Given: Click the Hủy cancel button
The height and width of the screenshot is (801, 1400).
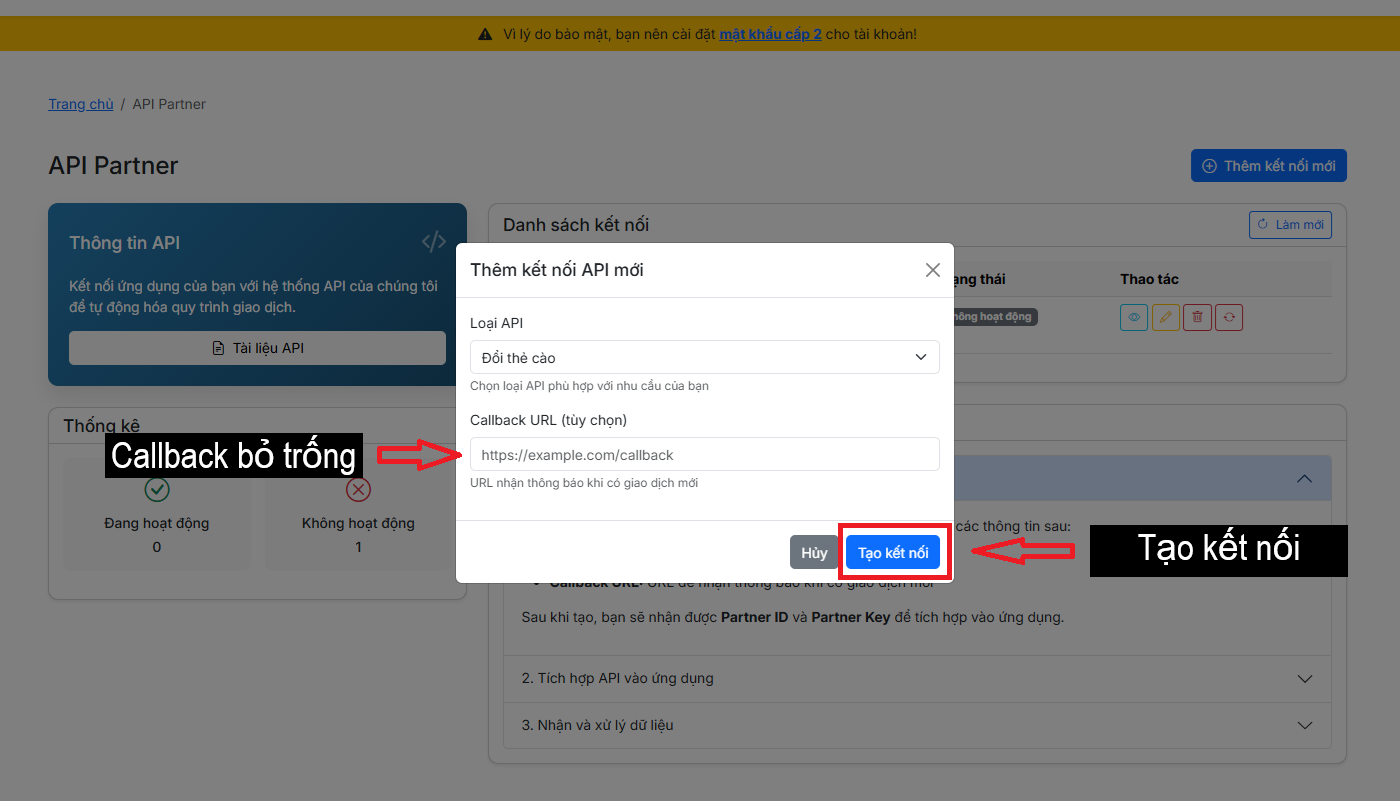Looking at the screenshot, I should (x=814, y=553).
